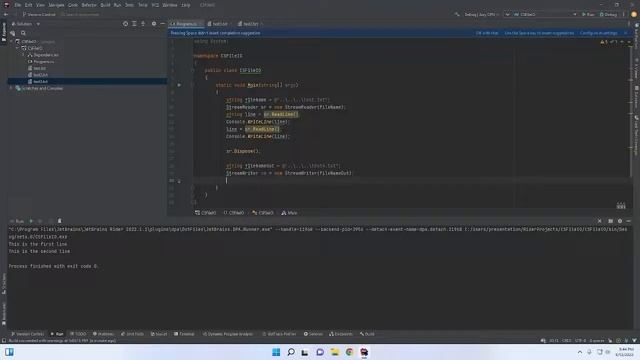Image resolution: width=640 pixels, height=360 pixels.
Task: Open the Endpoints tool window tab
Action: coord(341,334)
